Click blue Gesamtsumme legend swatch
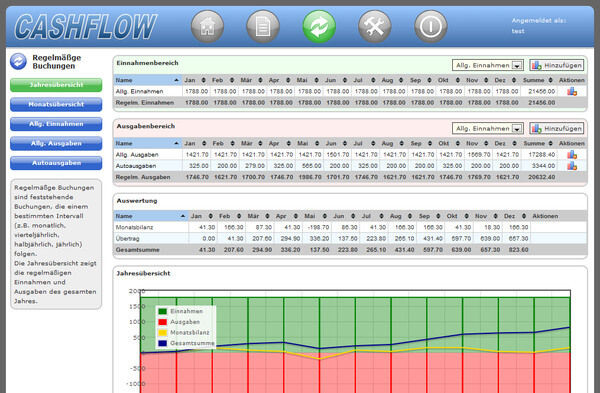The image size is (600, 393). click(x=163, y=344)
